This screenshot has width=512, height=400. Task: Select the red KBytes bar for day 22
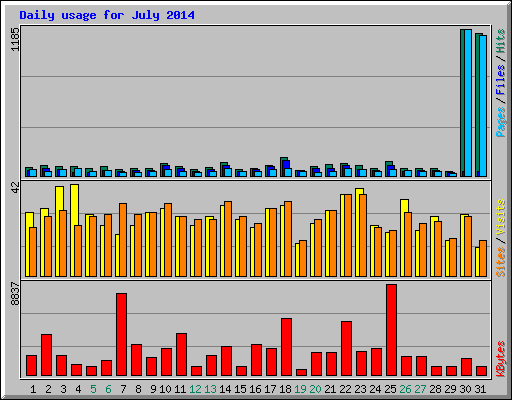[346, 349]
